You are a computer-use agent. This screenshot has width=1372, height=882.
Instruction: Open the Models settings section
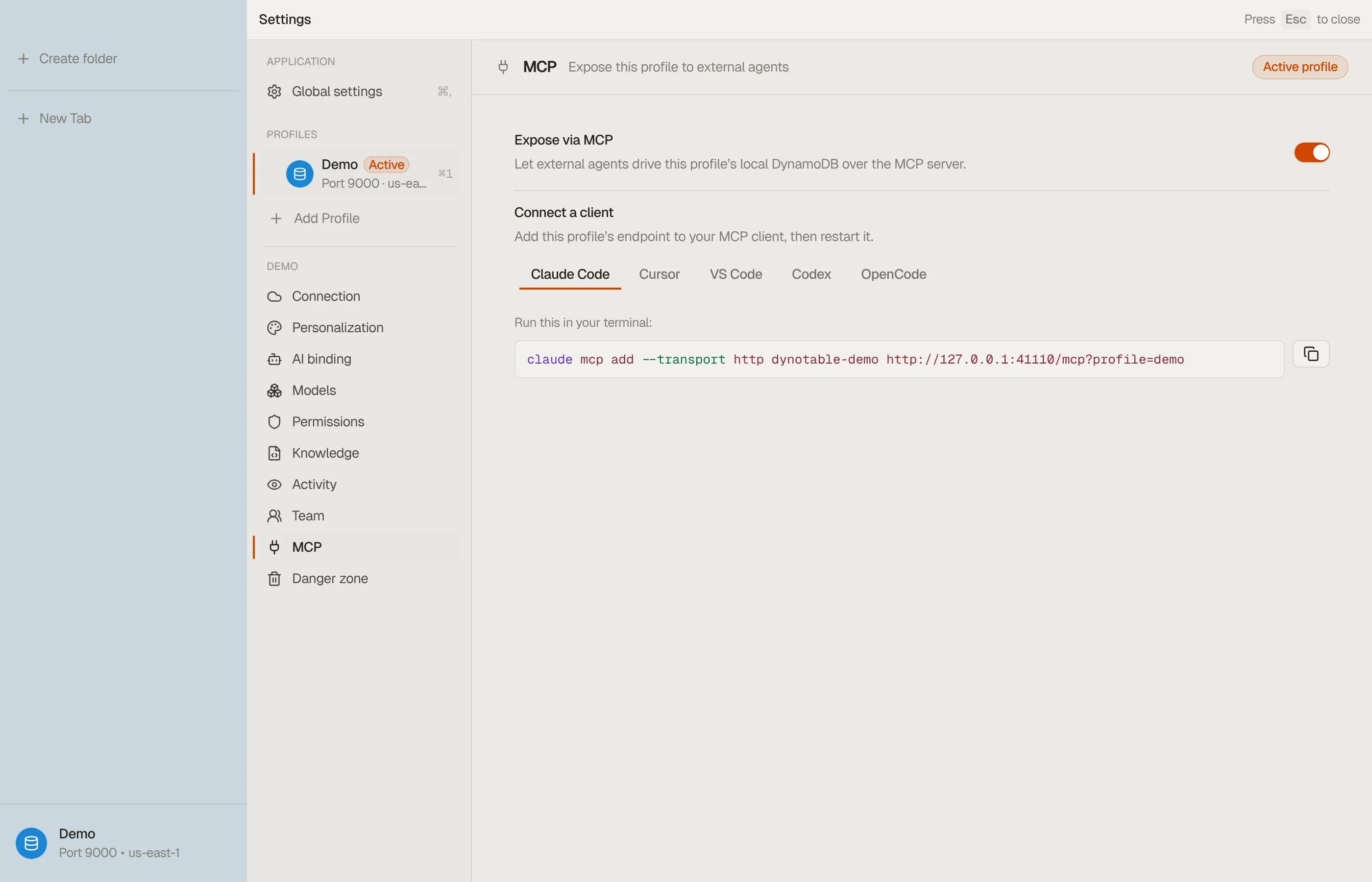(359, 391)
